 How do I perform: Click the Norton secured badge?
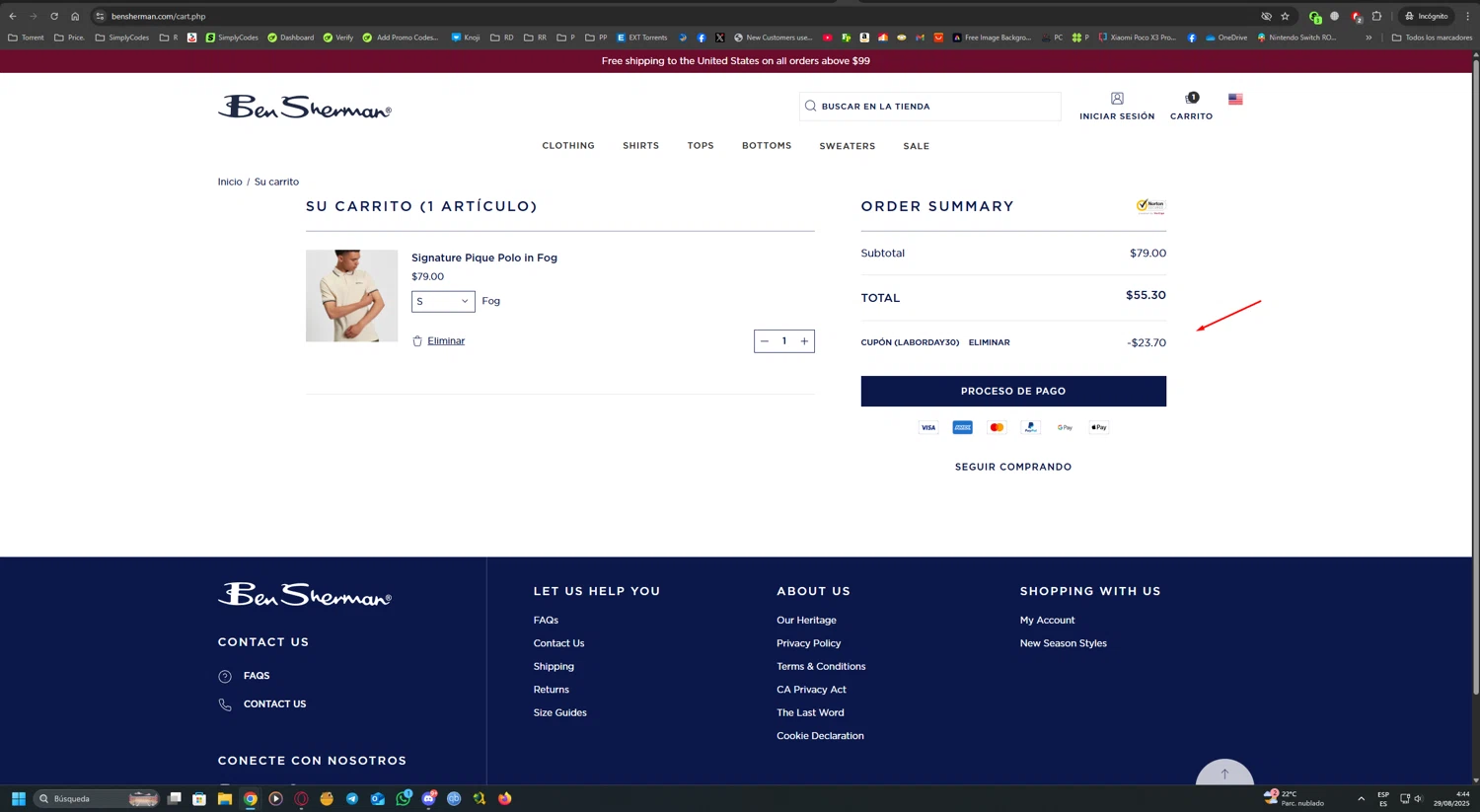point(1150,206)
